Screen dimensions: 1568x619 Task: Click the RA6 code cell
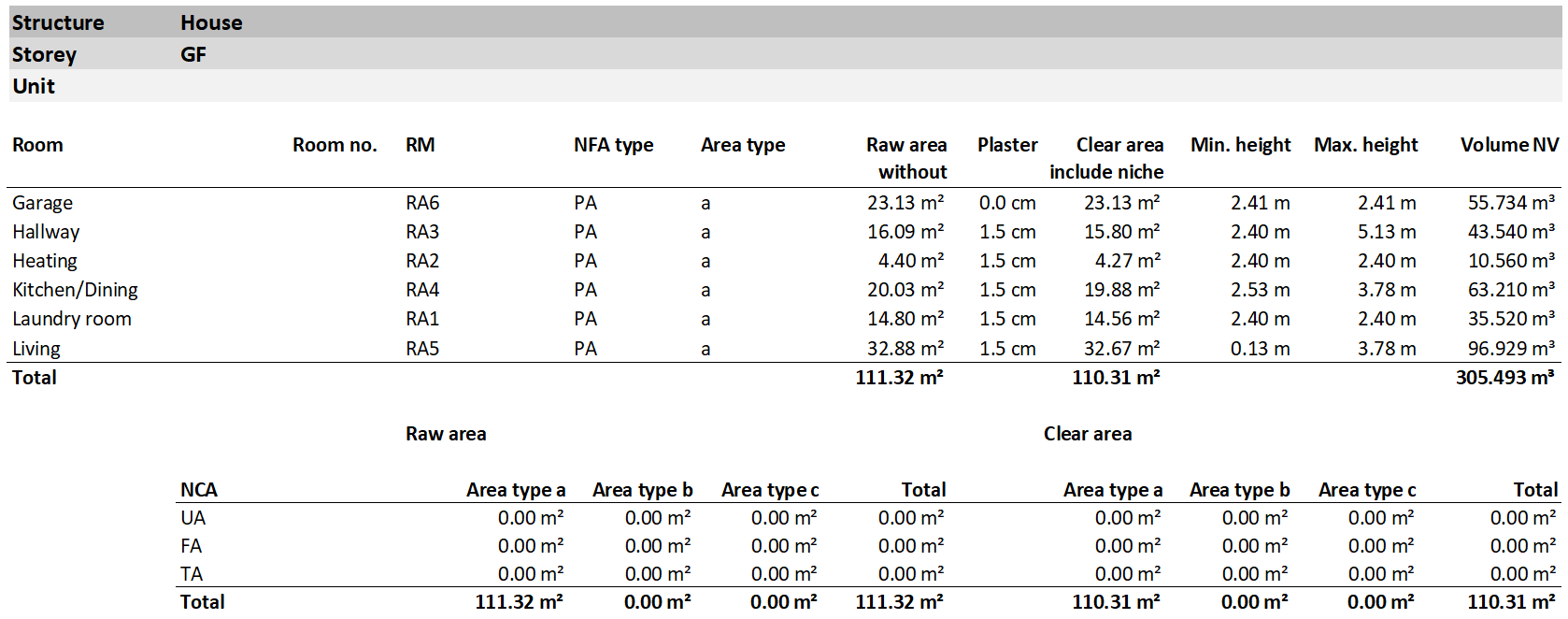point(422,203)
